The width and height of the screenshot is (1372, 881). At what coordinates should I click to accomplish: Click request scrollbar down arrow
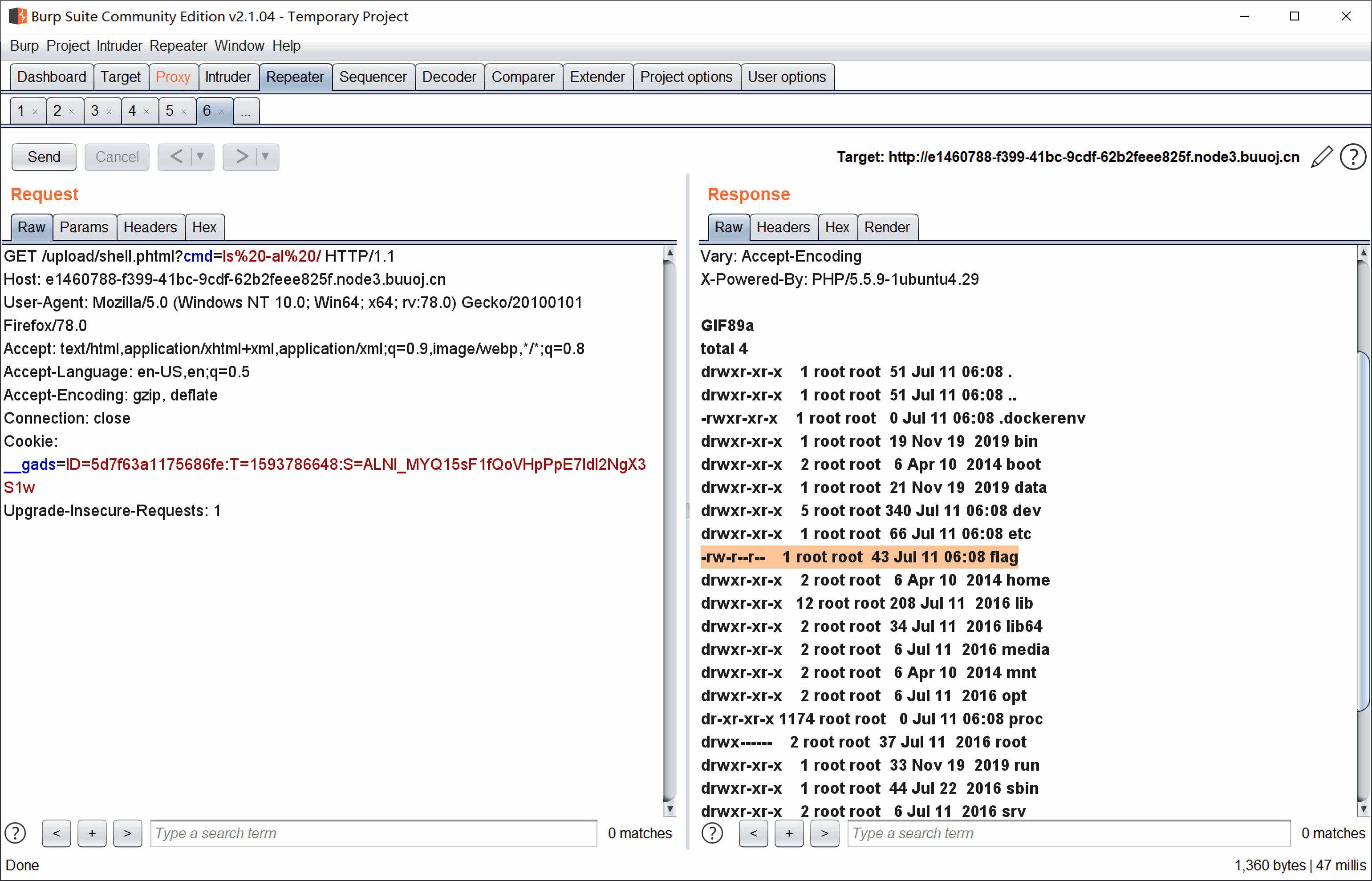[x=670, y=809]
